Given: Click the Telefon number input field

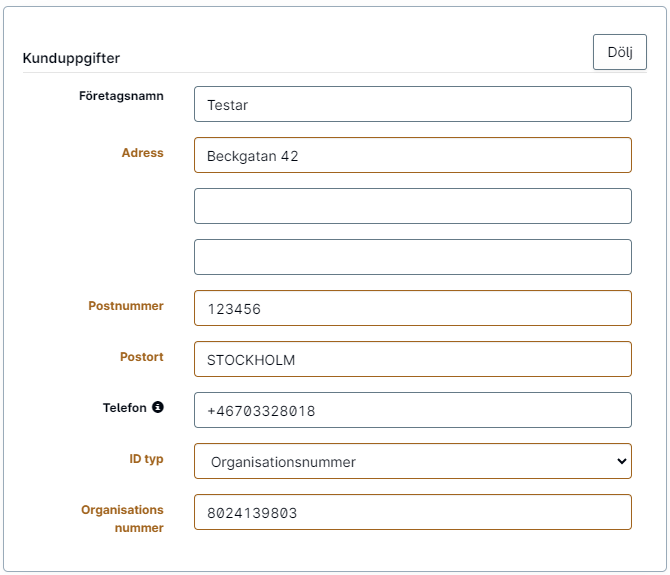Looking at the screenshot, I should click(x=413, y=410).
